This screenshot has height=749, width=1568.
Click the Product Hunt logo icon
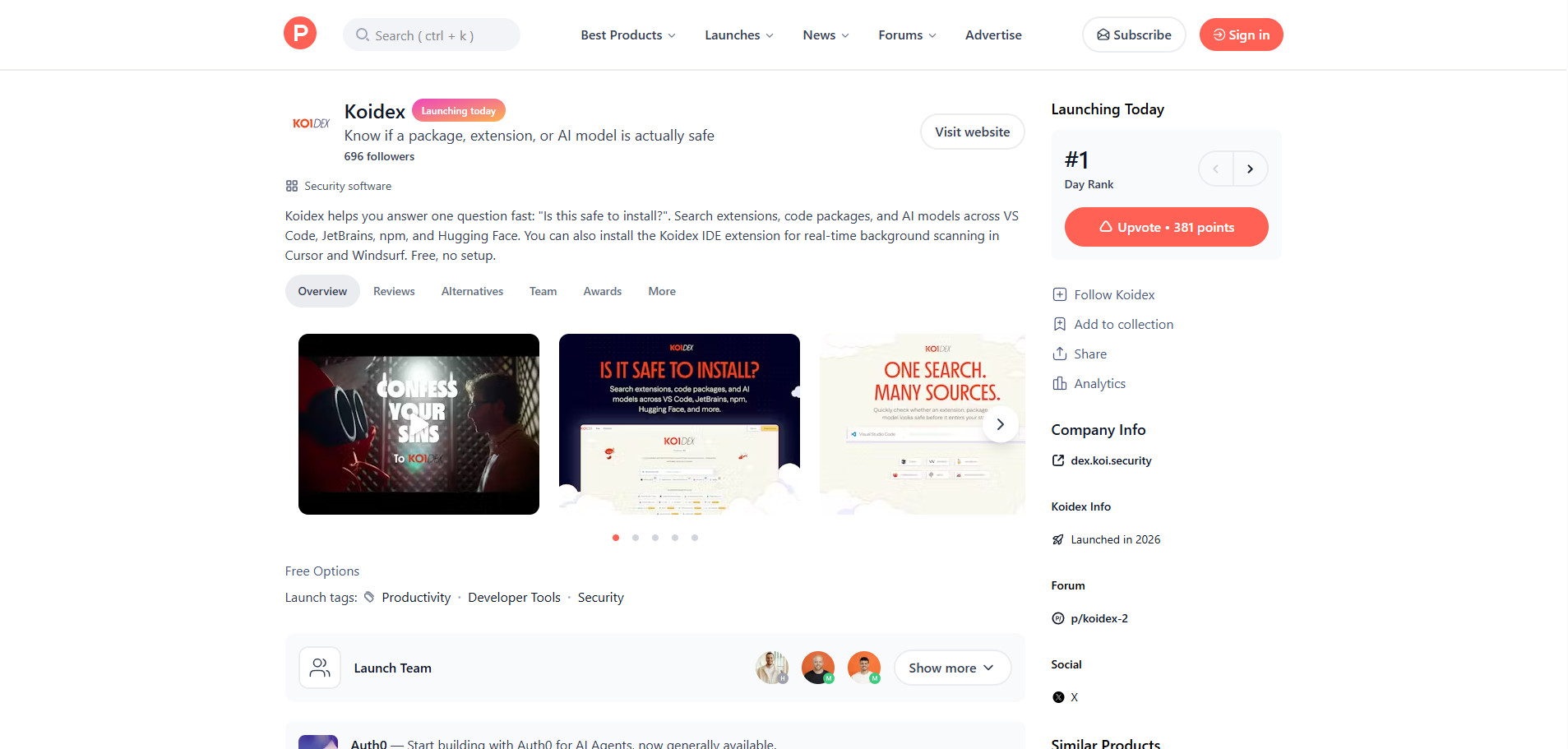300,34
